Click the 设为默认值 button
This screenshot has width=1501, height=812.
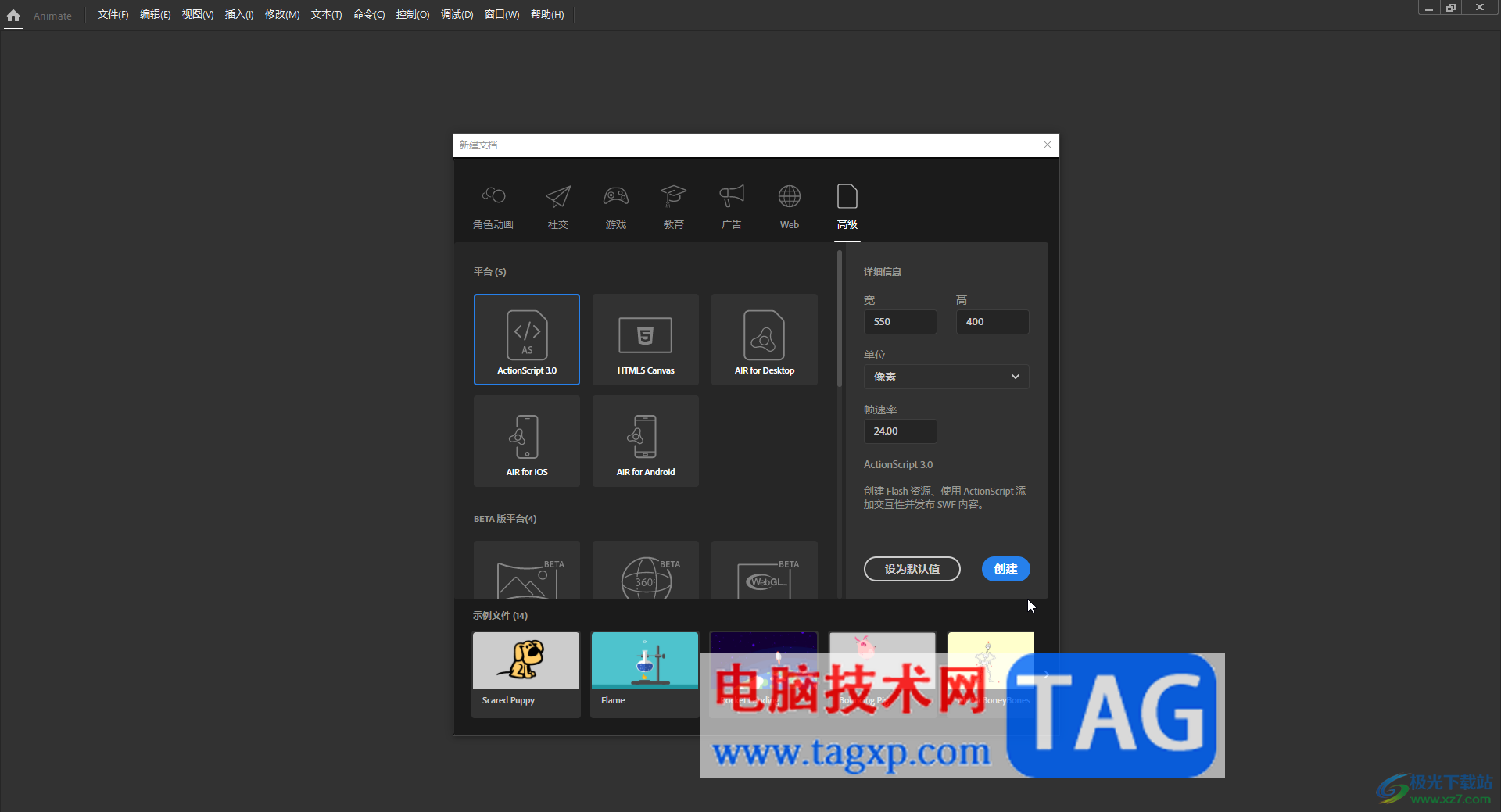(912, 569)
